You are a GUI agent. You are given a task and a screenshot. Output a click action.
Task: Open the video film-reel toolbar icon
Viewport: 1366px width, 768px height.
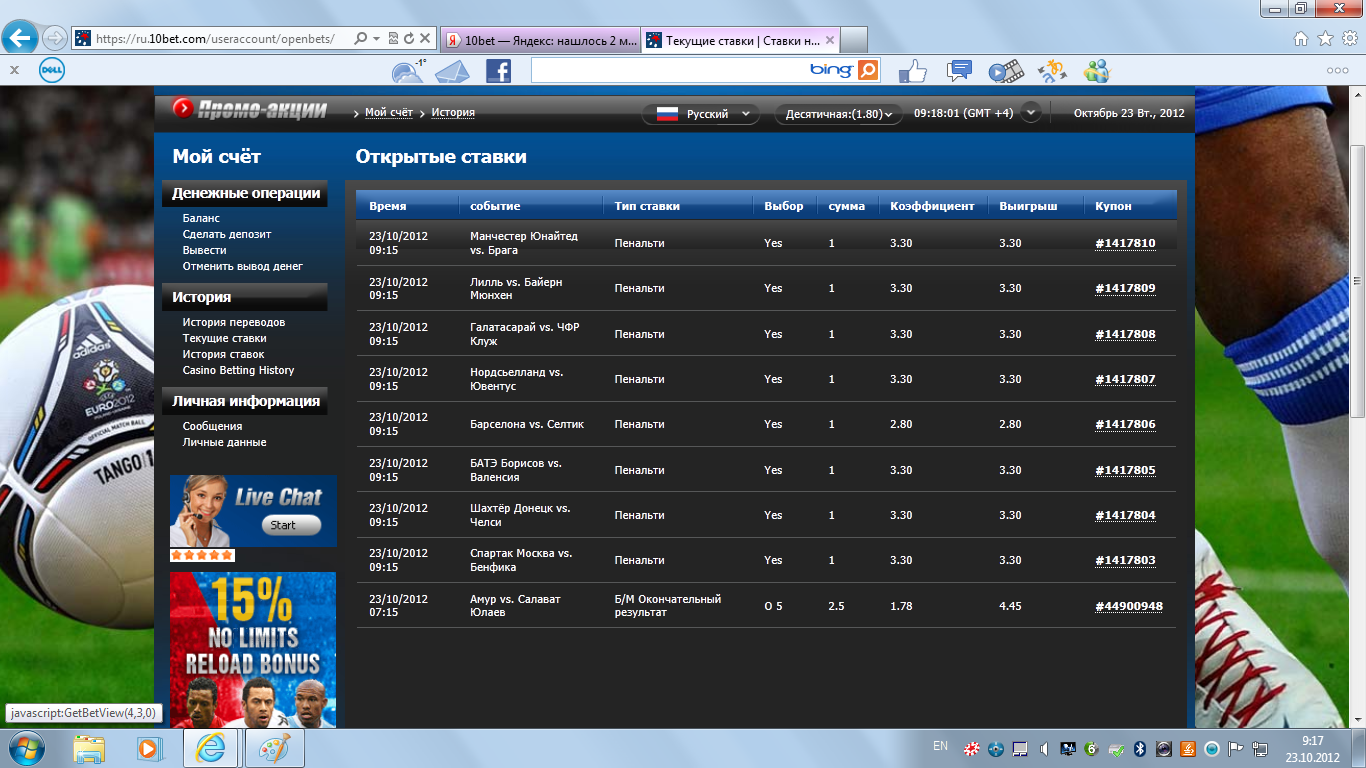point(1006,71)
